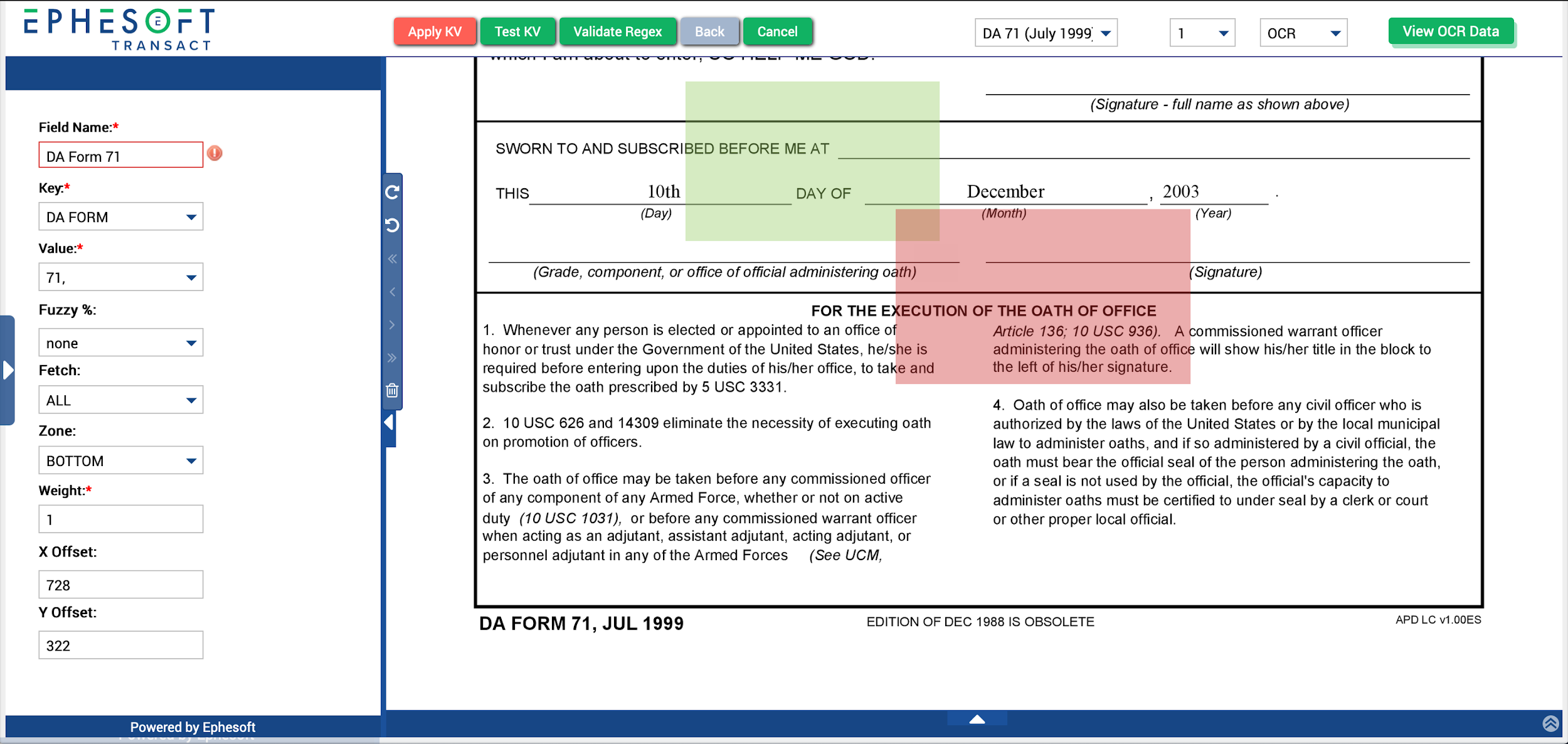Click 'APD LC v1.00ES' text
The height and width of the screenshot is (744, 1568).
[1438, 620]
